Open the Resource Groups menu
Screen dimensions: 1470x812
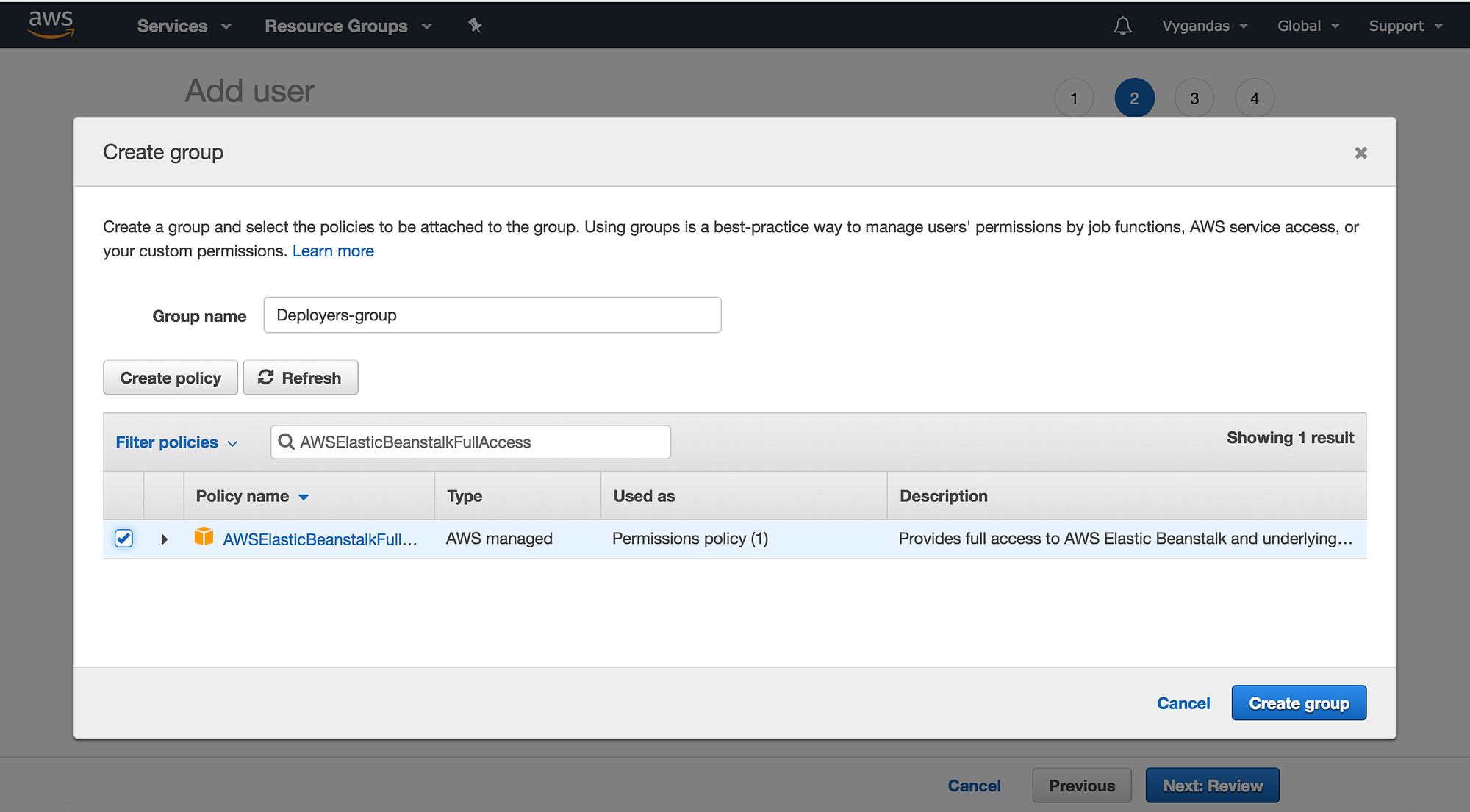coord(348,26)
